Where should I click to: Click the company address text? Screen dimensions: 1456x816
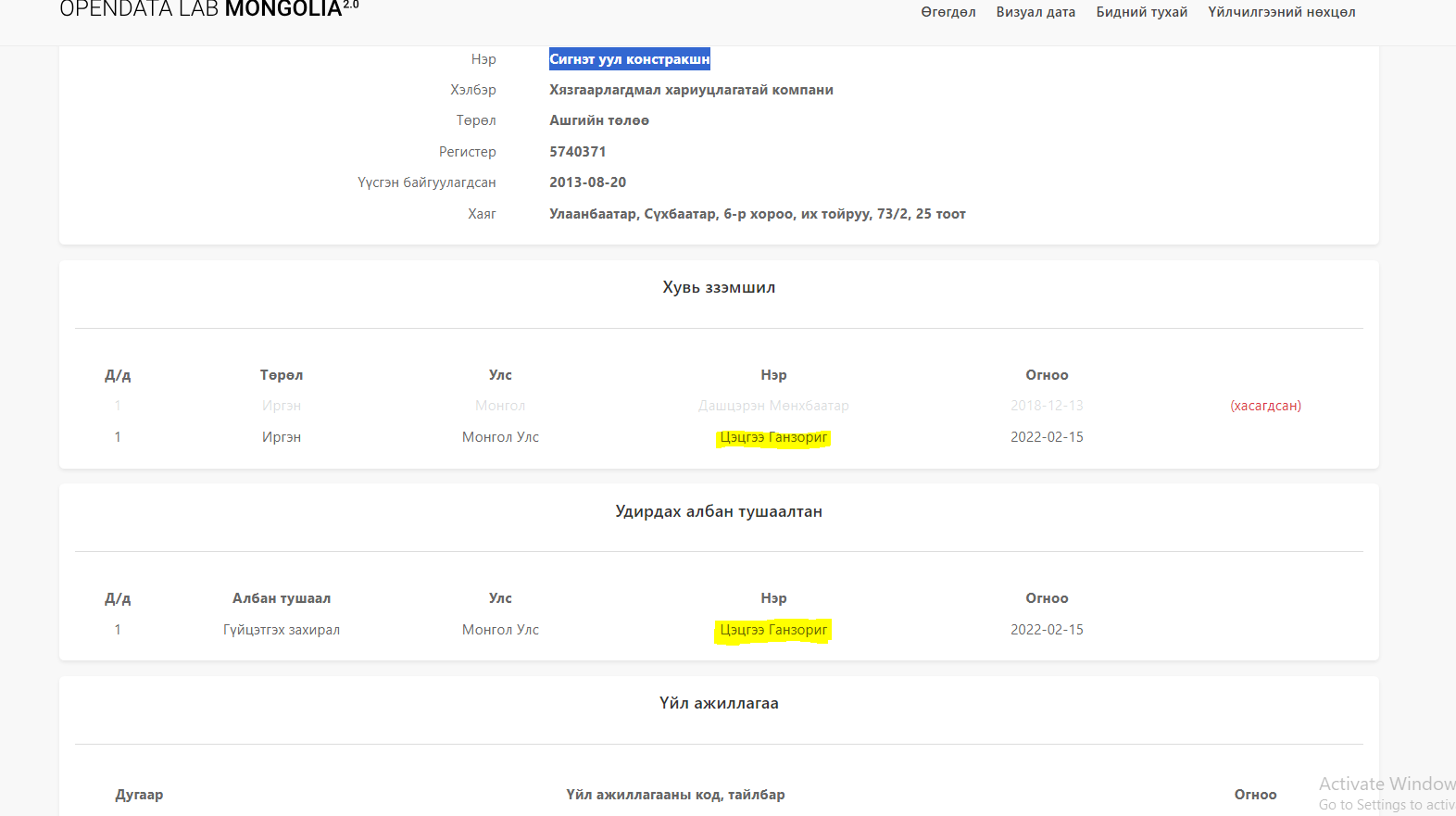pyautogui.click(x=757, y=214)
